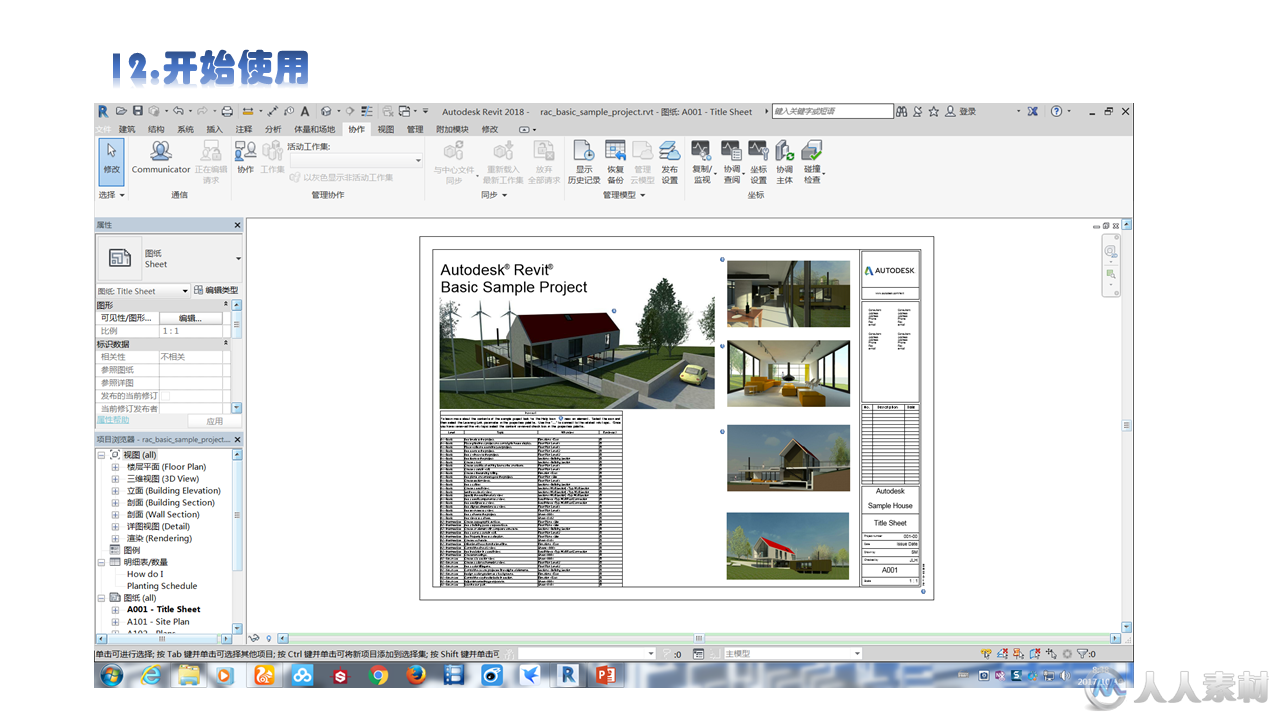Screen dimensions: 1280x720
Task: Open the 活动工作集 dropdown
Action: point(356,161)
